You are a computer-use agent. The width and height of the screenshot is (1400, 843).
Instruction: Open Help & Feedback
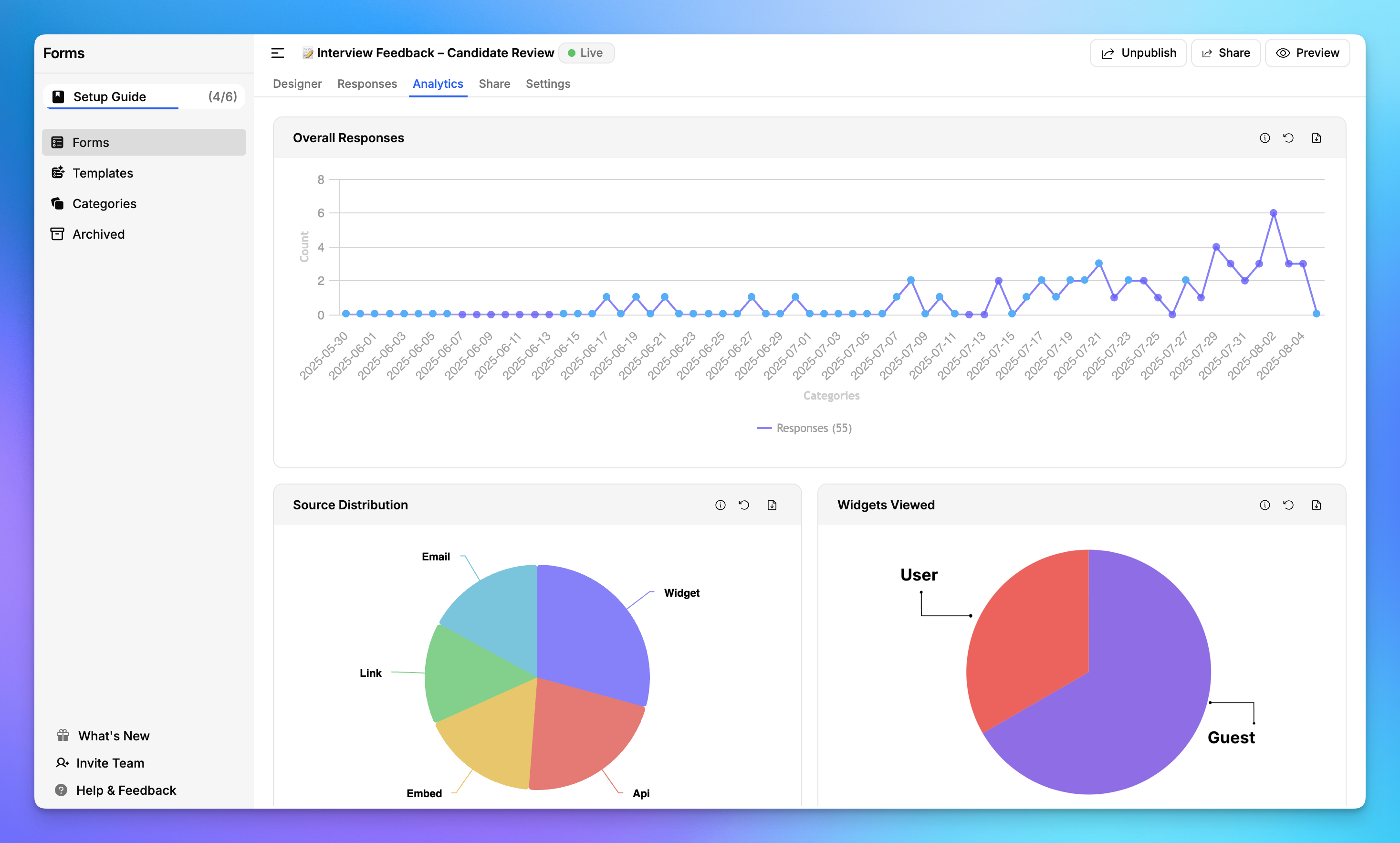point(126,790)
